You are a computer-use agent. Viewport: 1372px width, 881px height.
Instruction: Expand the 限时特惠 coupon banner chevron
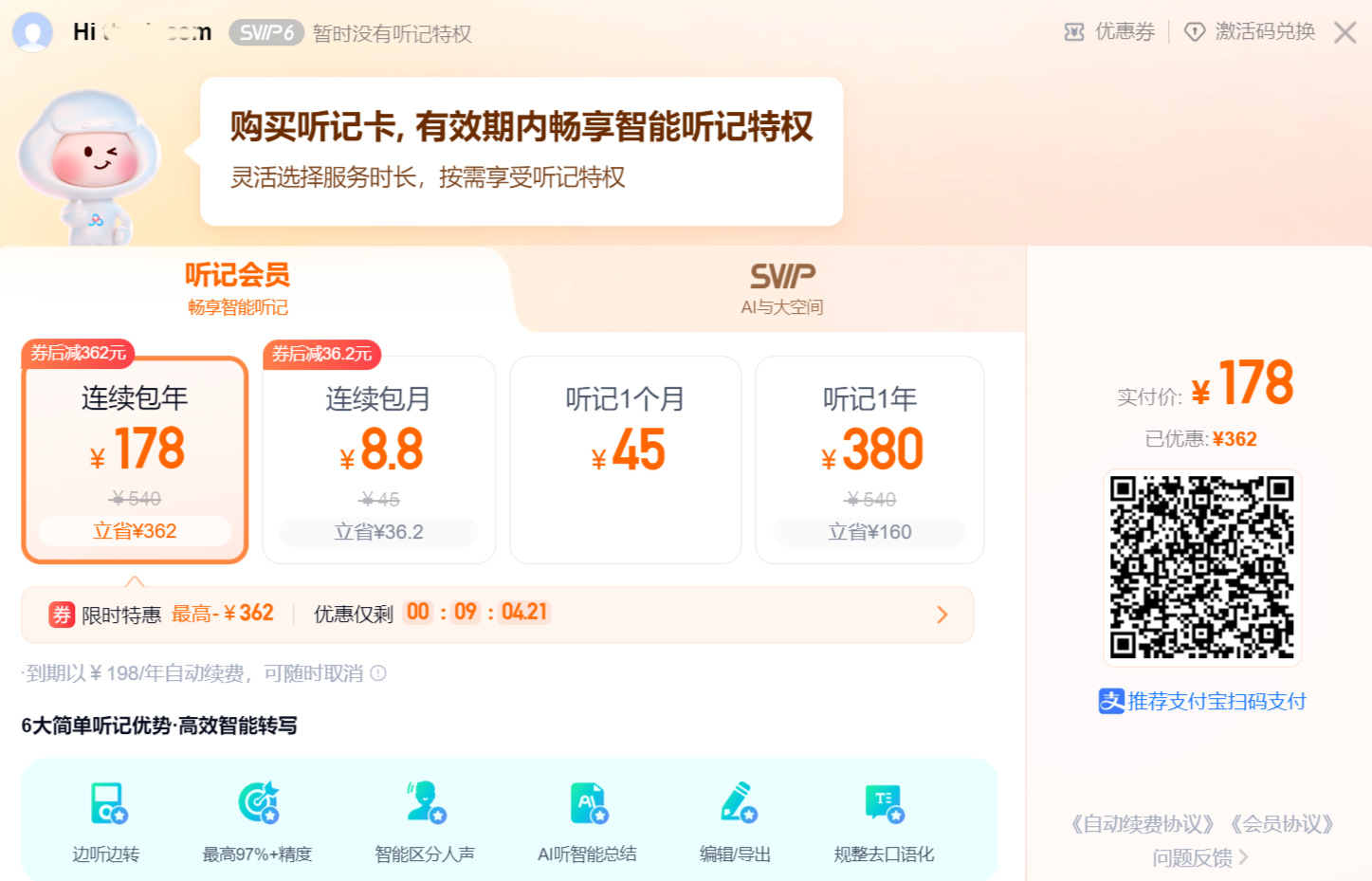pos(943,615)
